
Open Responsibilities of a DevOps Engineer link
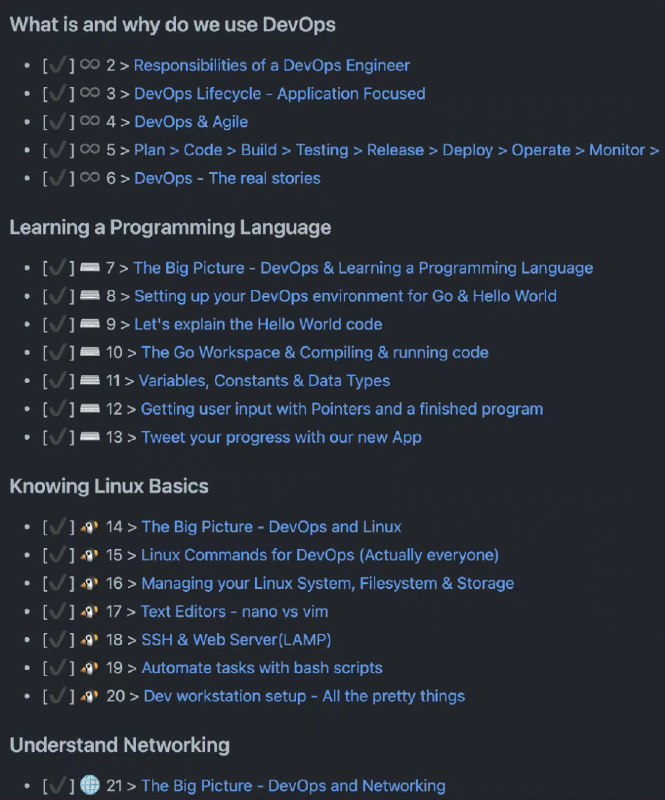[x=271, y=66]
